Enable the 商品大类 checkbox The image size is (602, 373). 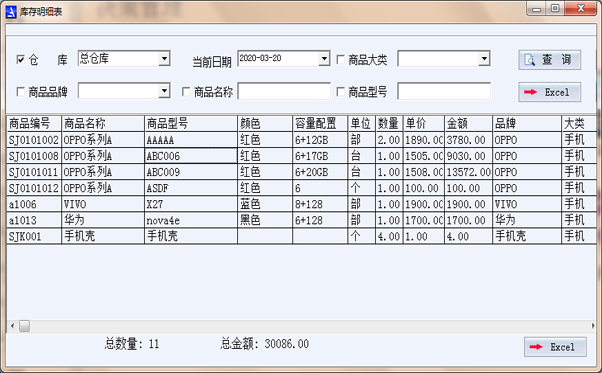click(x=340, y=59)
